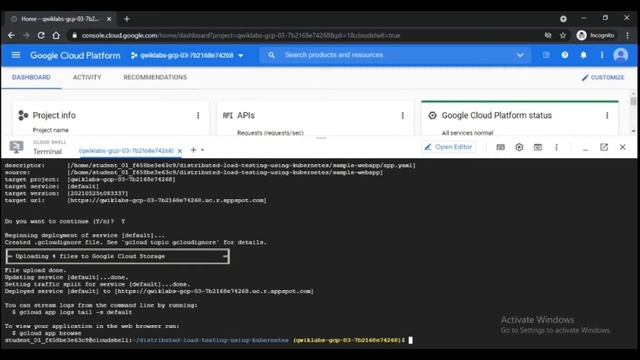The image size is (640, 360).
Task: Open the Incognito profile indicator
Action: [x=596, y=36]
